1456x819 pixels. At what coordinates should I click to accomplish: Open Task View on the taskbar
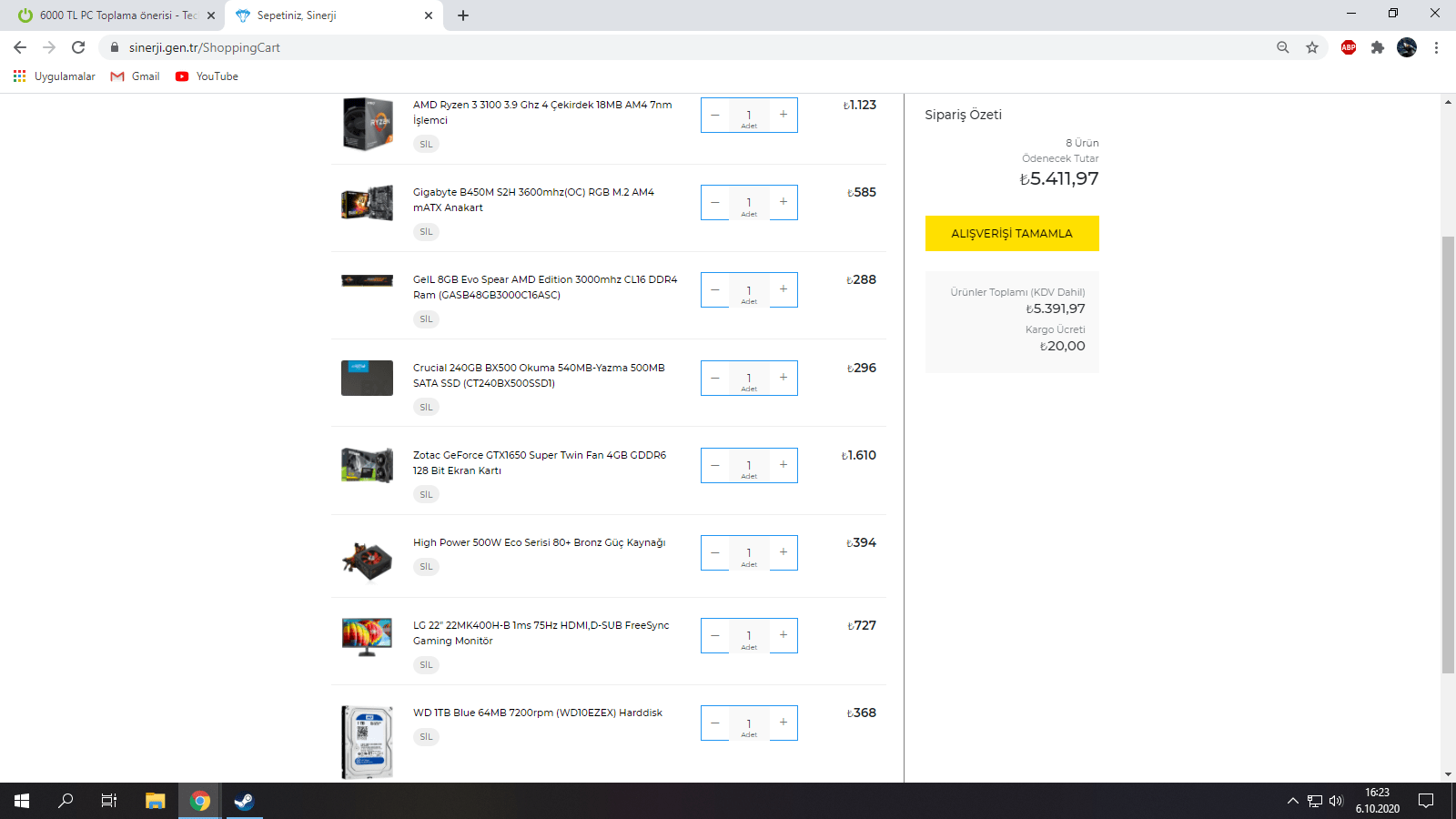109,801
